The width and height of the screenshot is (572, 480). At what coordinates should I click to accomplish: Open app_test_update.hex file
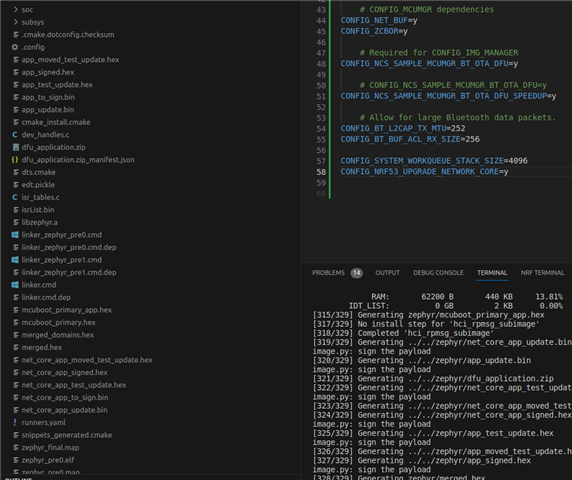click(x=57, y=85)
